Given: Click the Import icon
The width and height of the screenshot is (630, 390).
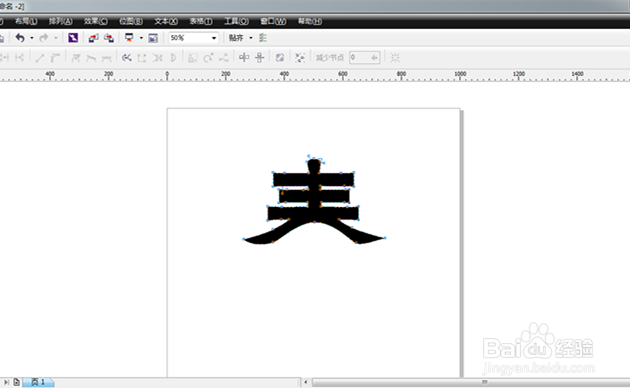Looking at the screenshot, I should pos(93,38).
